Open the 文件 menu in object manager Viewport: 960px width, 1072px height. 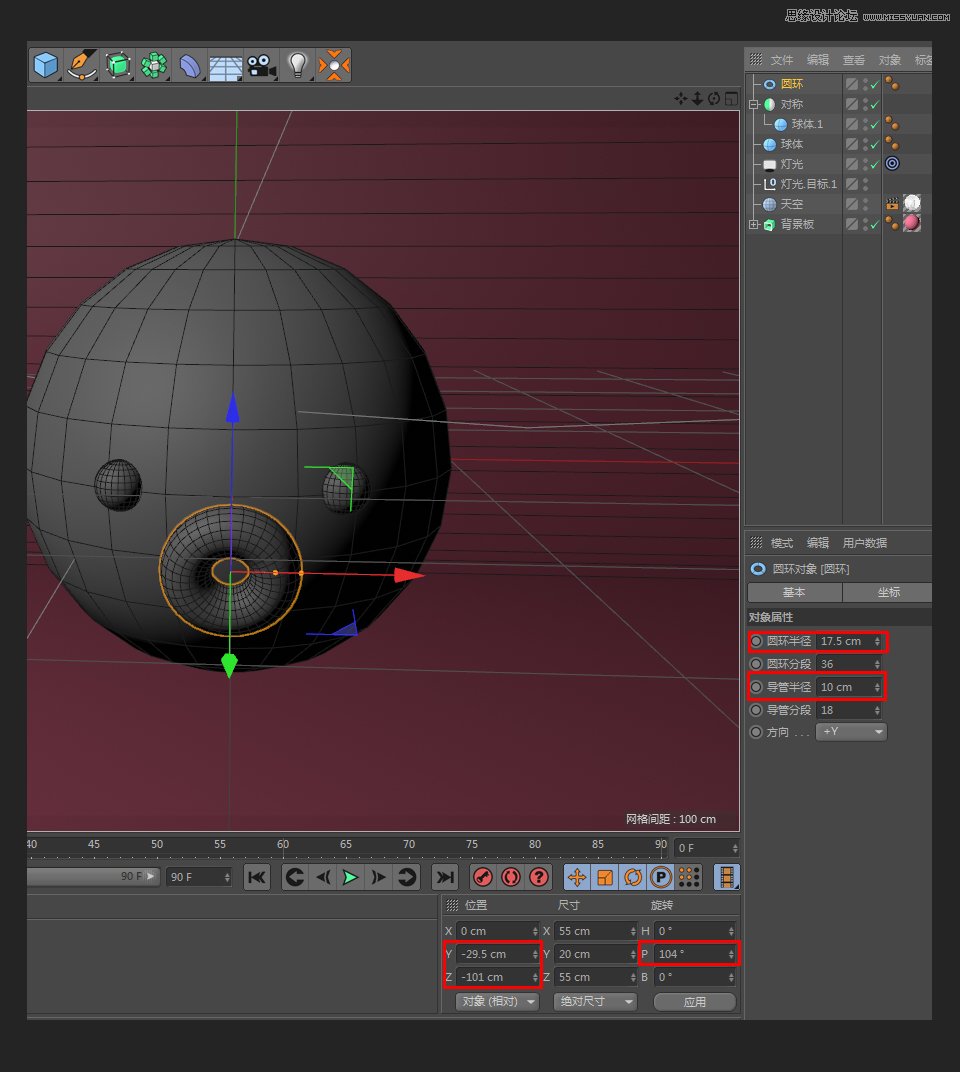[781, 60]
